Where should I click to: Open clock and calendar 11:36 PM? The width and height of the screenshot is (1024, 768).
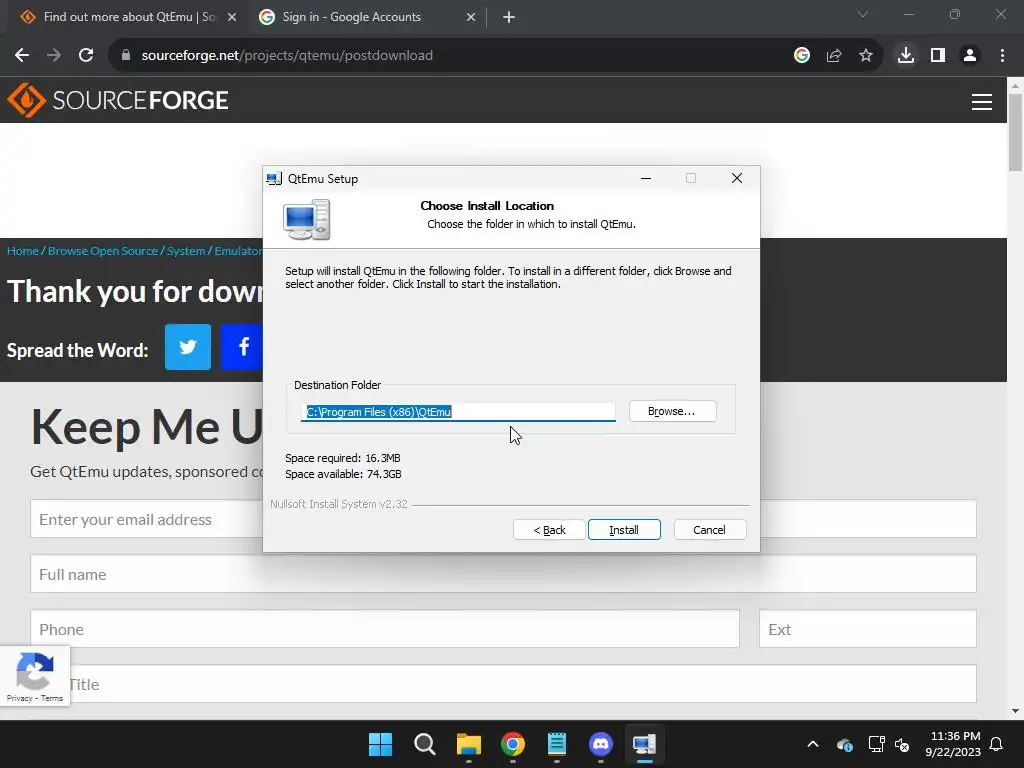click(x=953, y=744)
